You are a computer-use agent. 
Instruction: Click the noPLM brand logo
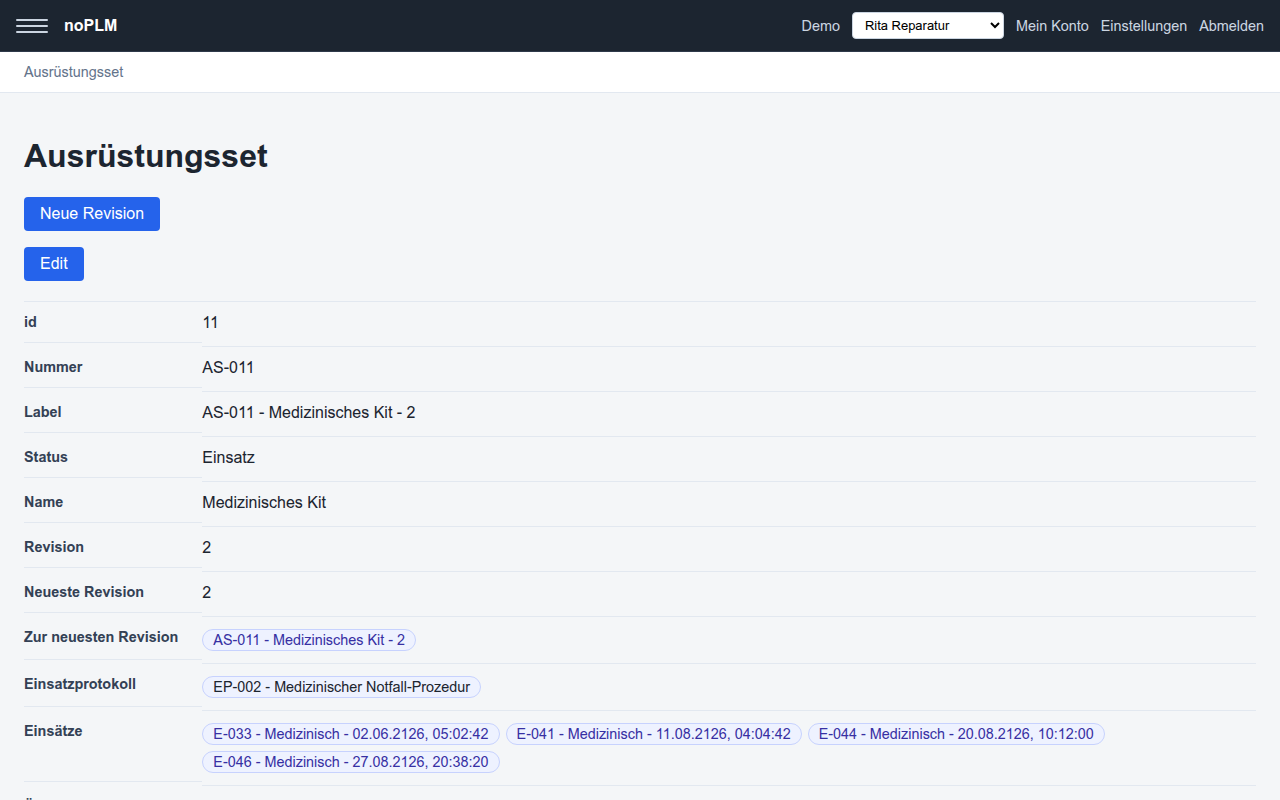[90, 26]
